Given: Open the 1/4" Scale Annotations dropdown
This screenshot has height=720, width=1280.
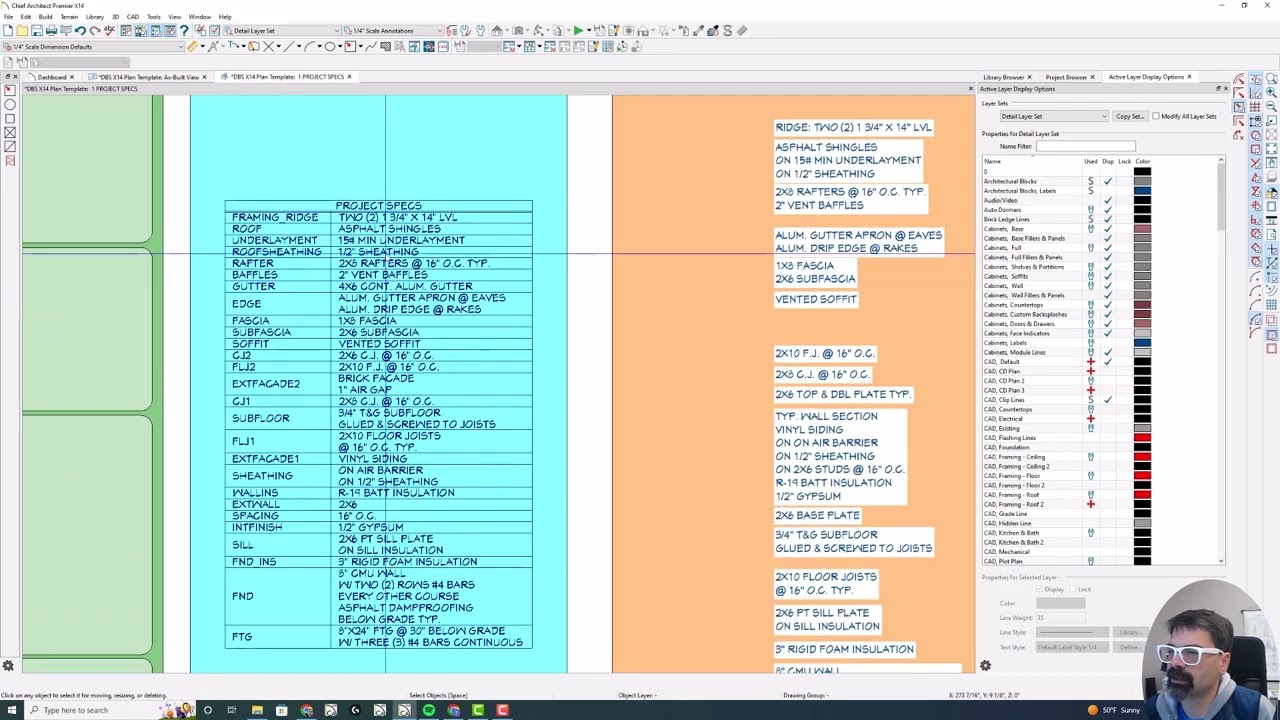Looking at the screenshot, I should 392,31.
